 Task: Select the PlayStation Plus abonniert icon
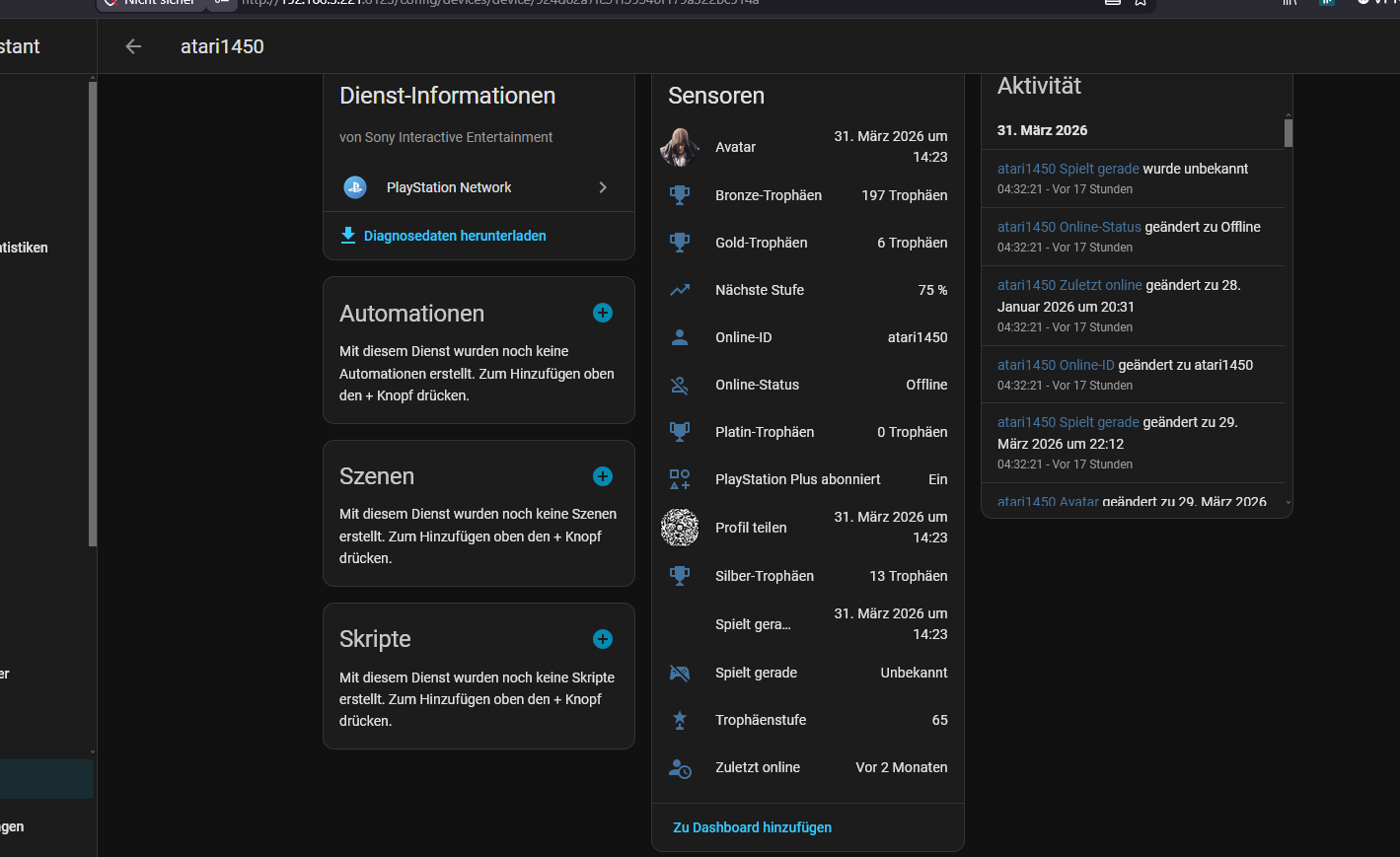click(x=680, y=479)
